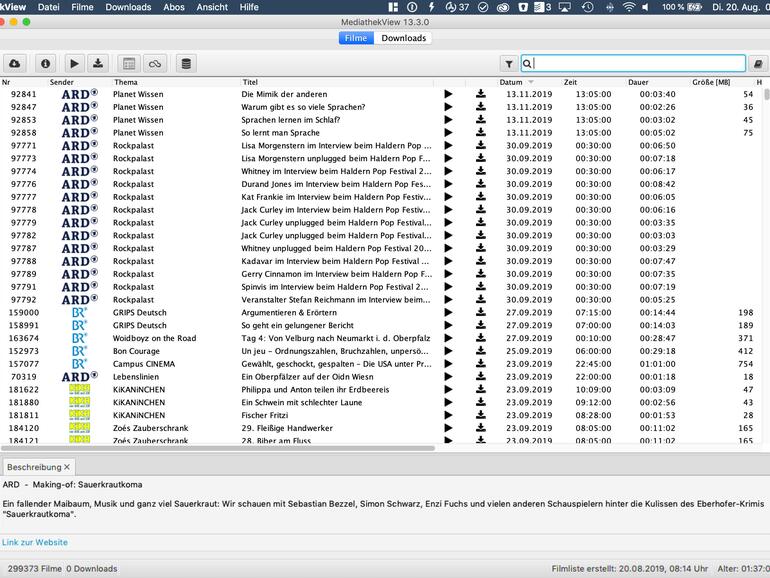Sort by the Datum column header

(511, 82)
